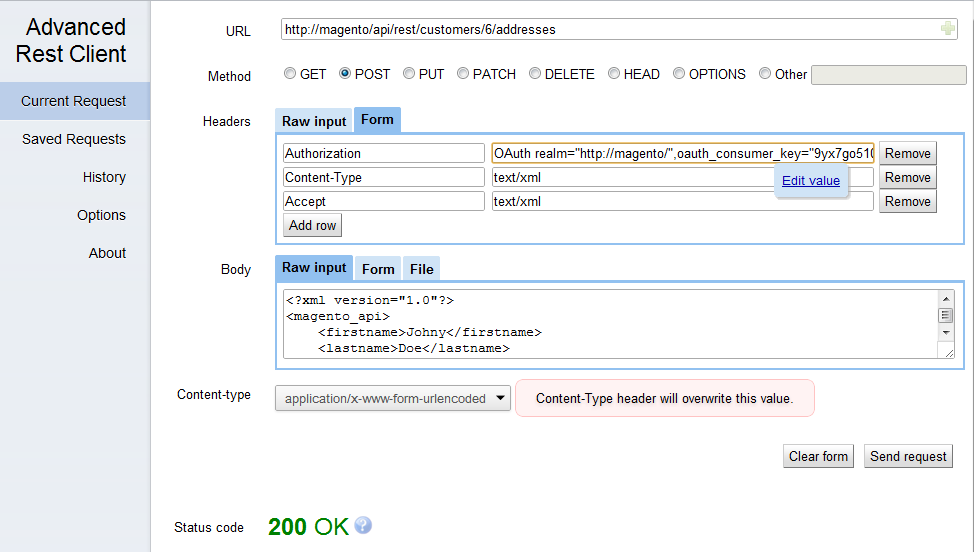Image resolution: width=974 pixels, height=552 pixels.
Task: Select the DELETE radio button
Action: tap(535, 74)
